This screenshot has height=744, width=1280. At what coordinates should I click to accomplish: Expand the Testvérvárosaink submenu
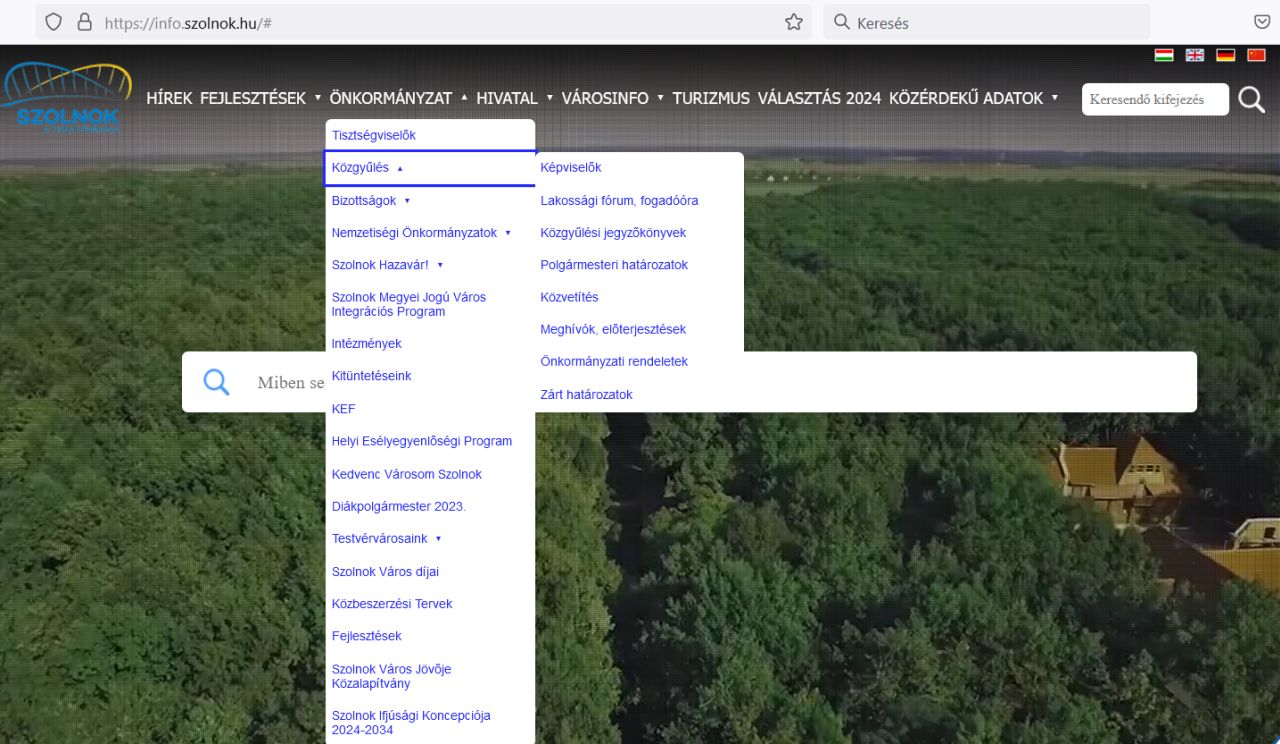coord(386,538)
